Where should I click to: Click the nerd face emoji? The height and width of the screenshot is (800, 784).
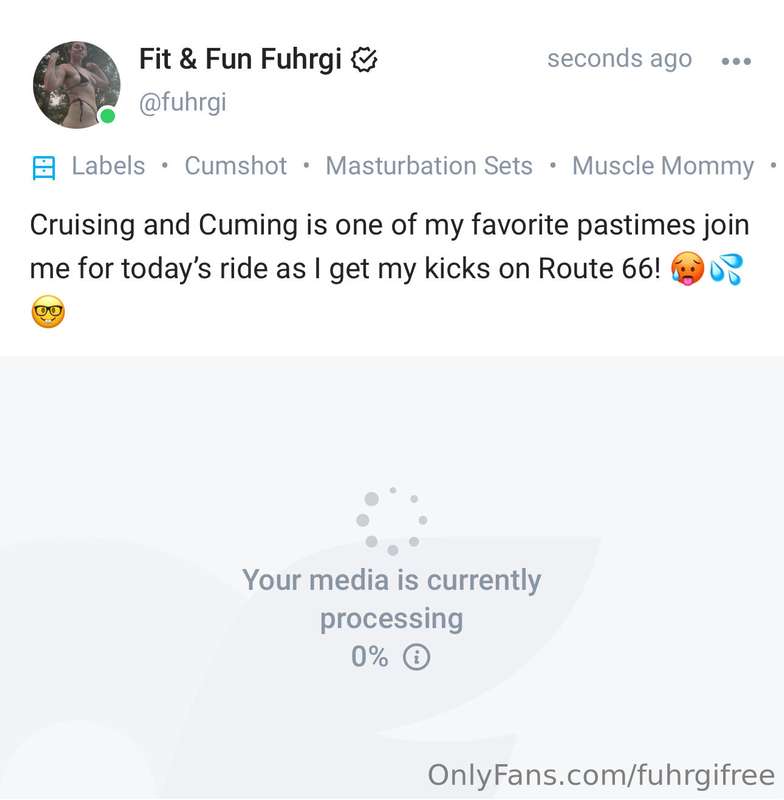point(48,314)
